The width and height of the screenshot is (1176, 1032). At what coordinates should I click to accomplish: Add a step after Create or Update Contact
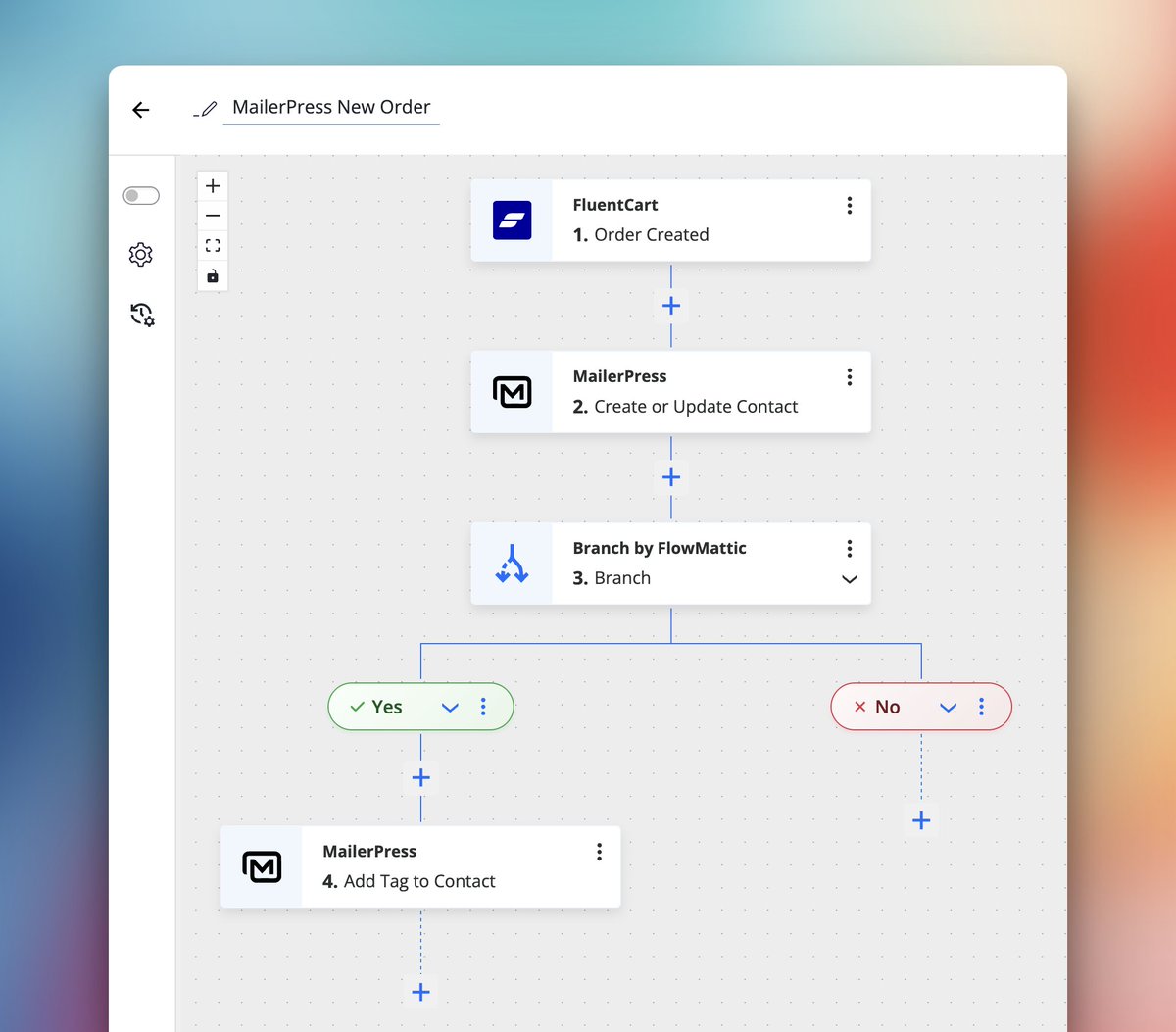tap(670, 477)
